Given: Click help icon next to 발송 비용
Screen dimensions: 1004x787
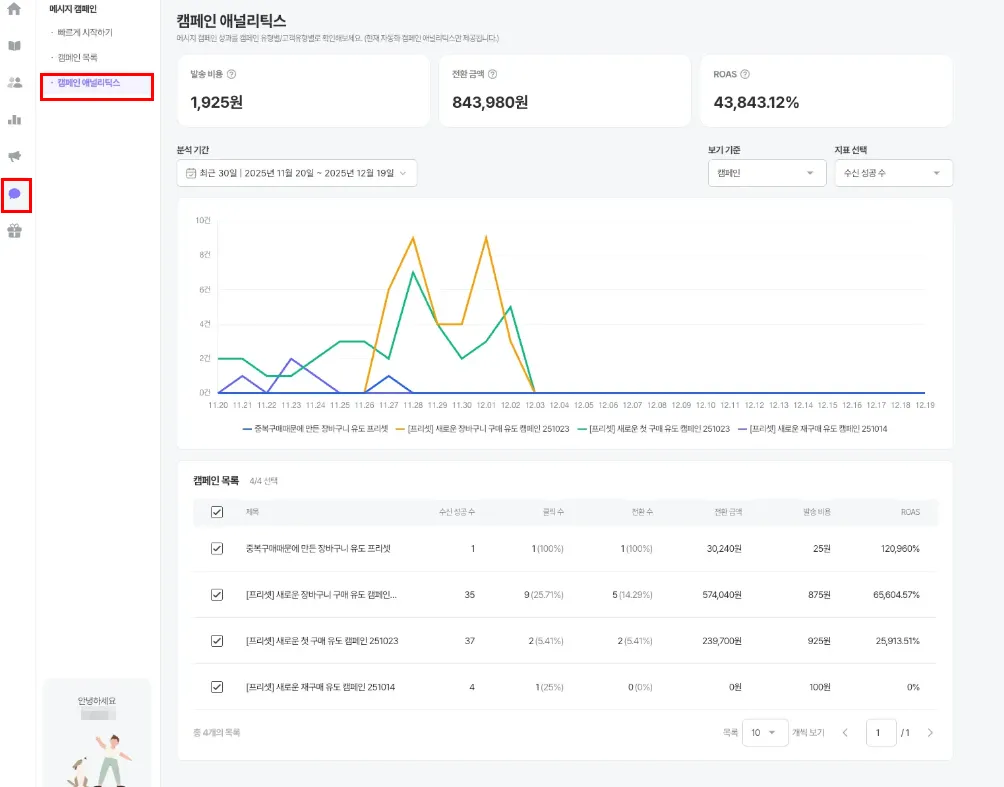Looking at the screenshot, I should [232, 74].
